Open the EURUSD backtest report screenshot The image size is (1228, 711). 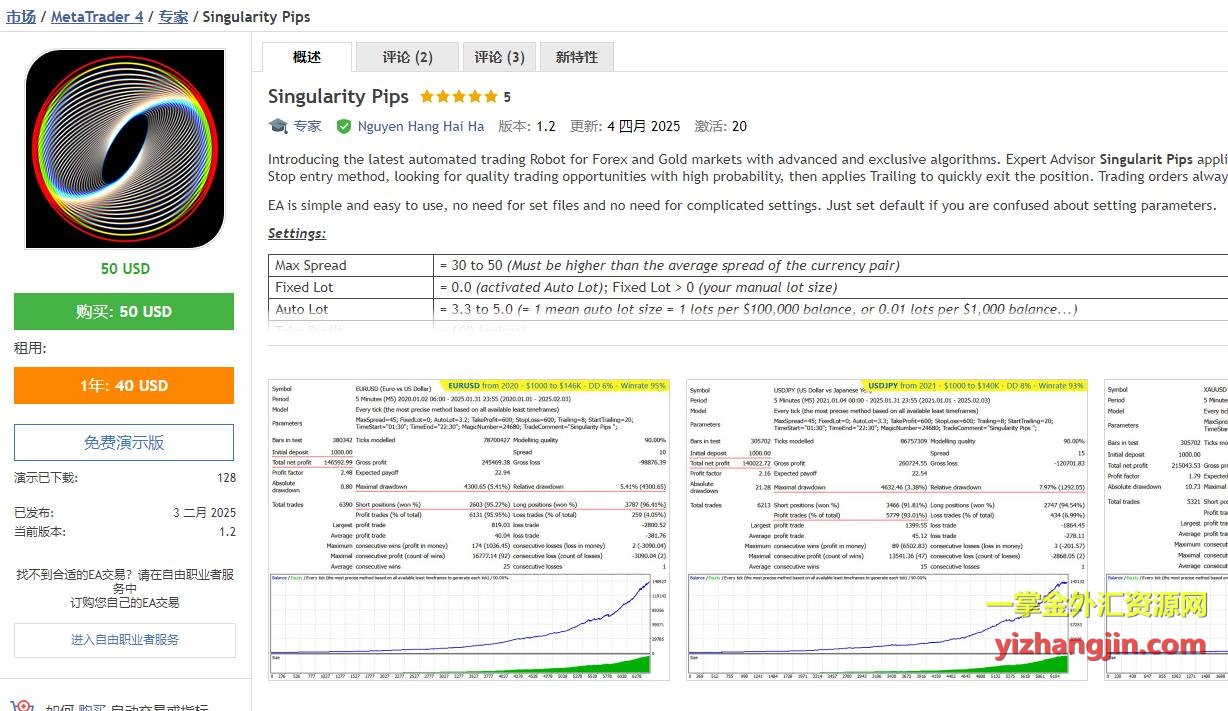pyautogui.click(x=469, y=529)
